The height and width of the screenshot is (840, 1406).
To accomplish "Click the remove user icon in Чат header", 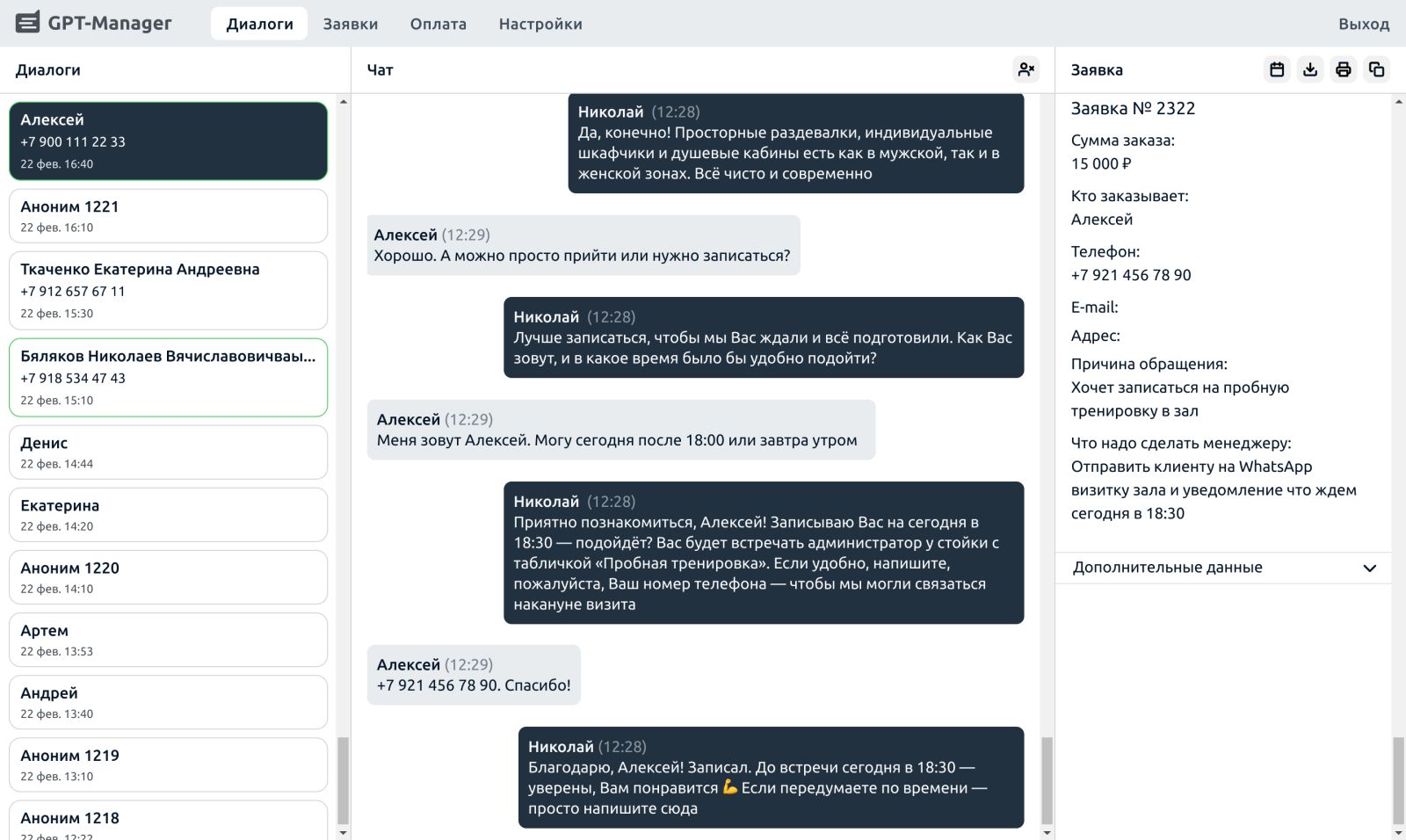I will [x=1026, y=69].
